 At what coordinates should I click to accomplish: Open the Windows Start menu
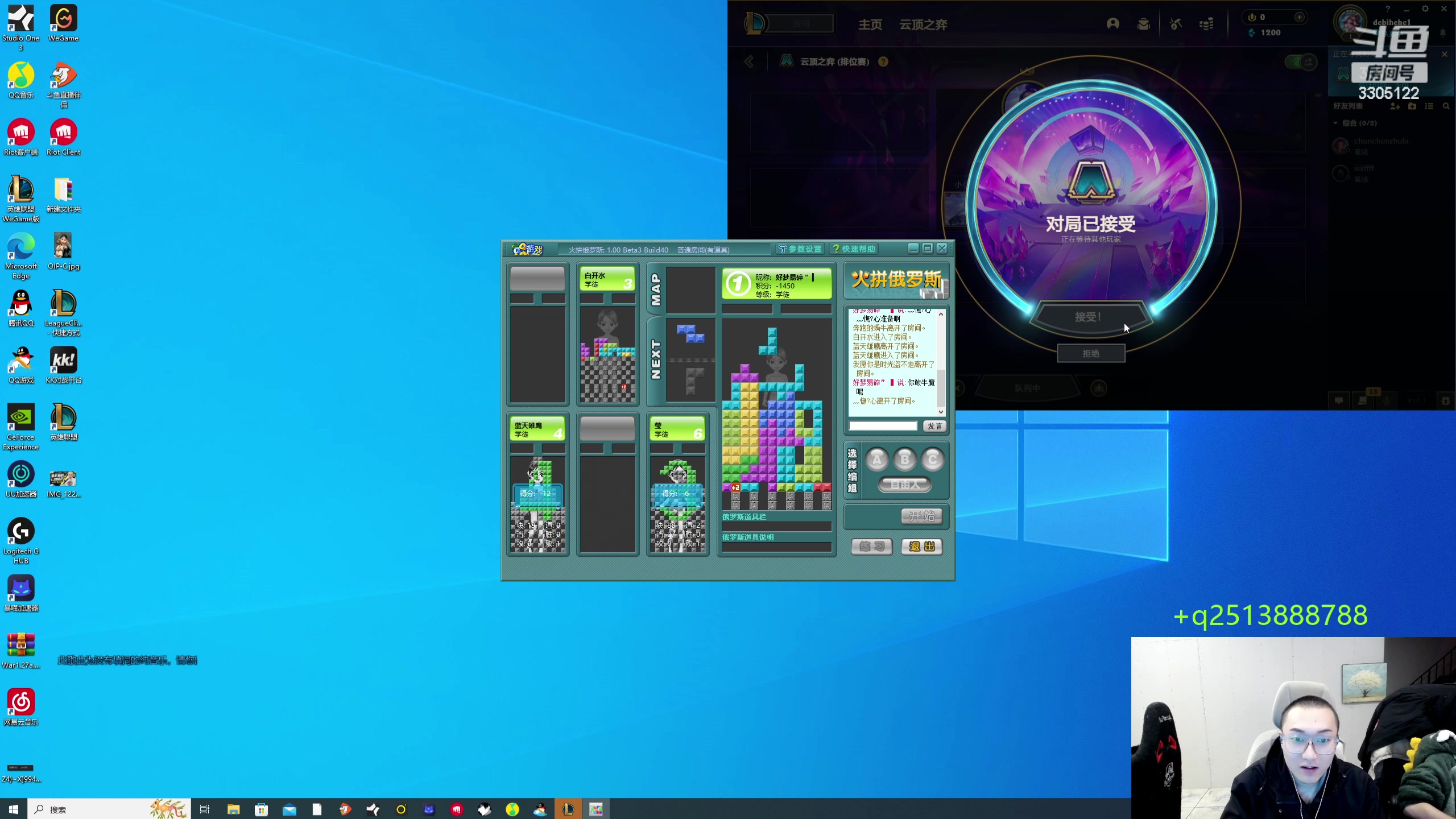coord(14,809)
